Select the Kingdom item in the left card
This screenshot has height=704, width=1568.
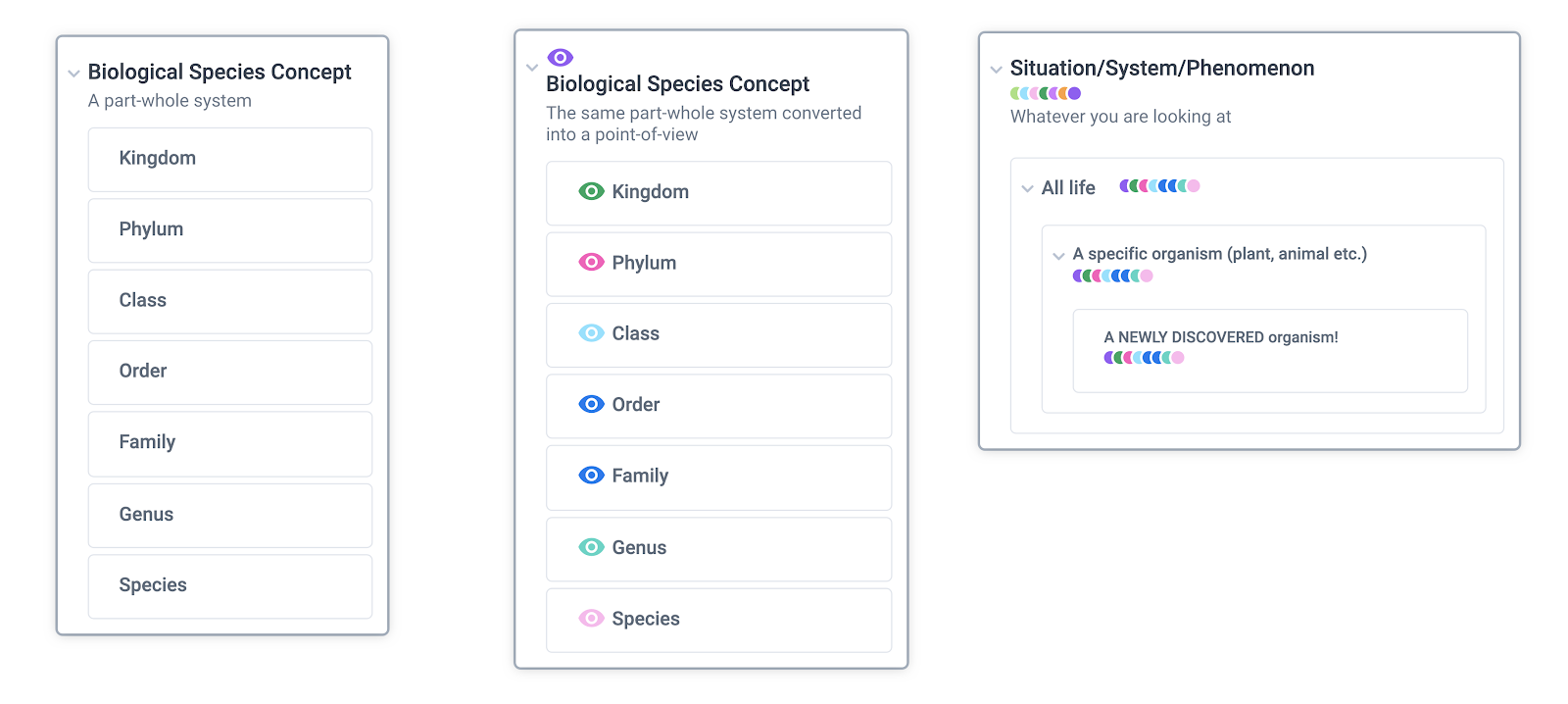pyautogui.click(x=230, y=159)
